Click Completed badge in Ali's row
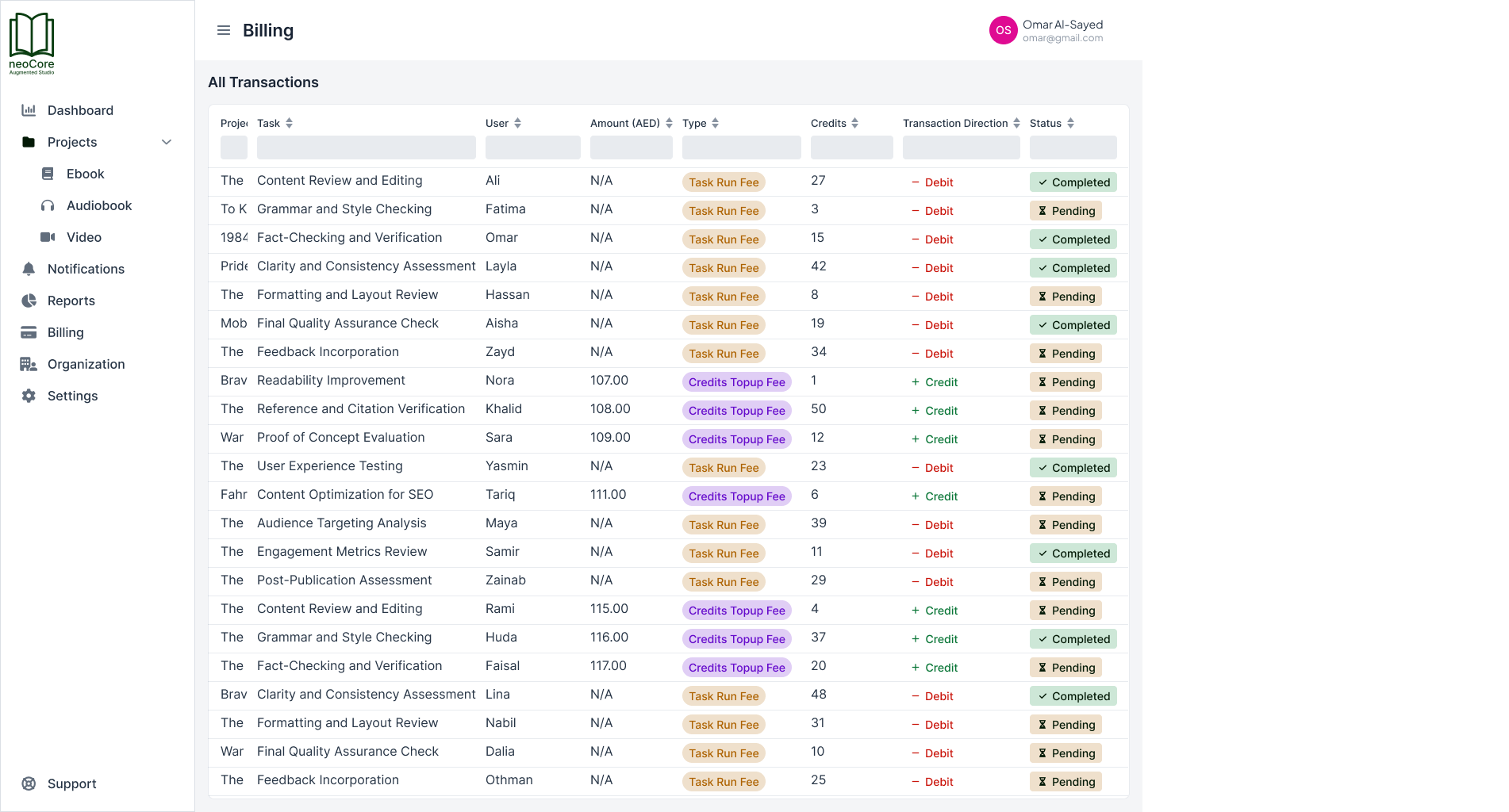 point(1073,182)
